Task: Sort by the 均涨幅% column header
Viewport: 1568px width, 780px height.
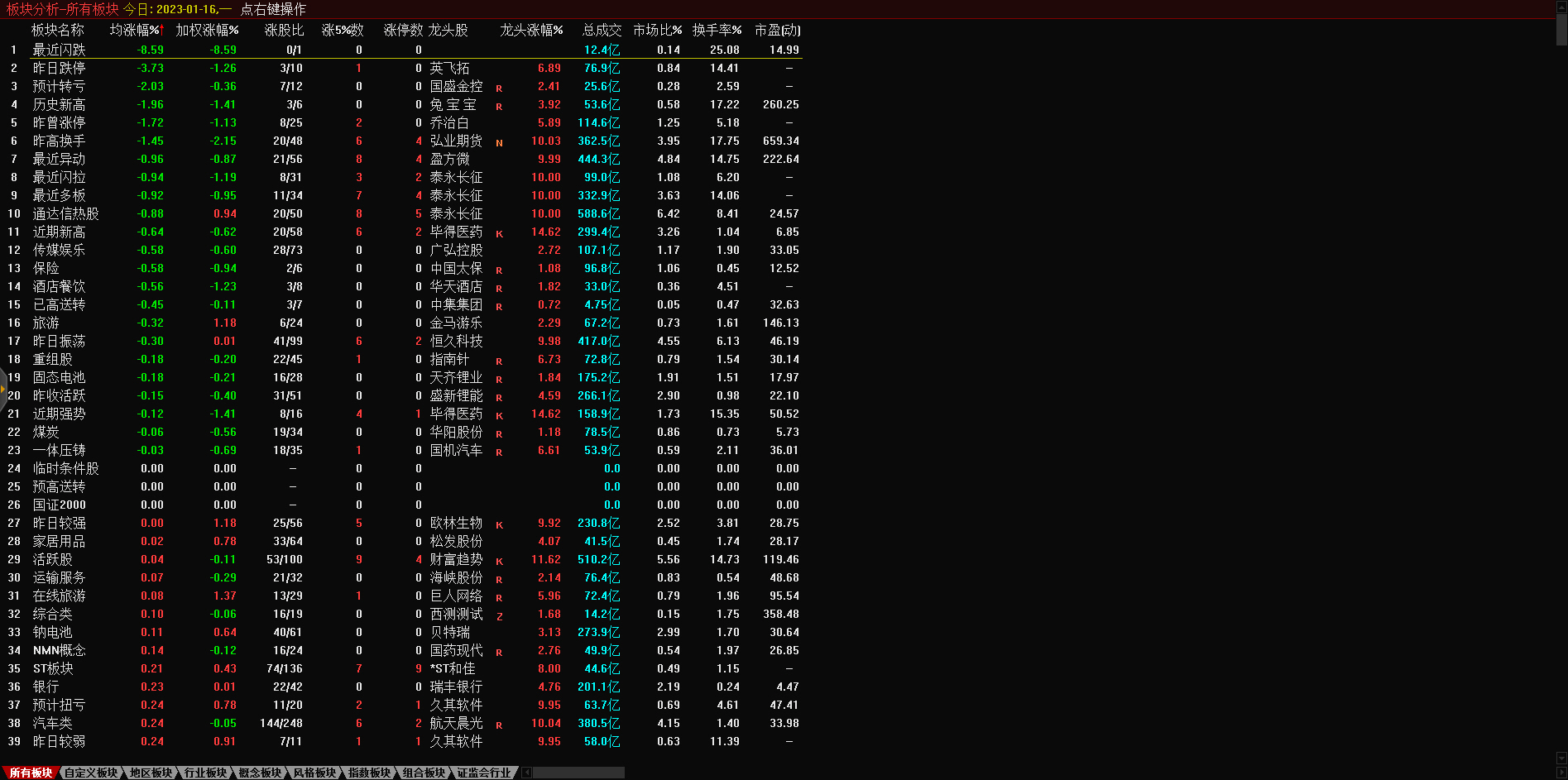Action: click(x=137, y=30)
